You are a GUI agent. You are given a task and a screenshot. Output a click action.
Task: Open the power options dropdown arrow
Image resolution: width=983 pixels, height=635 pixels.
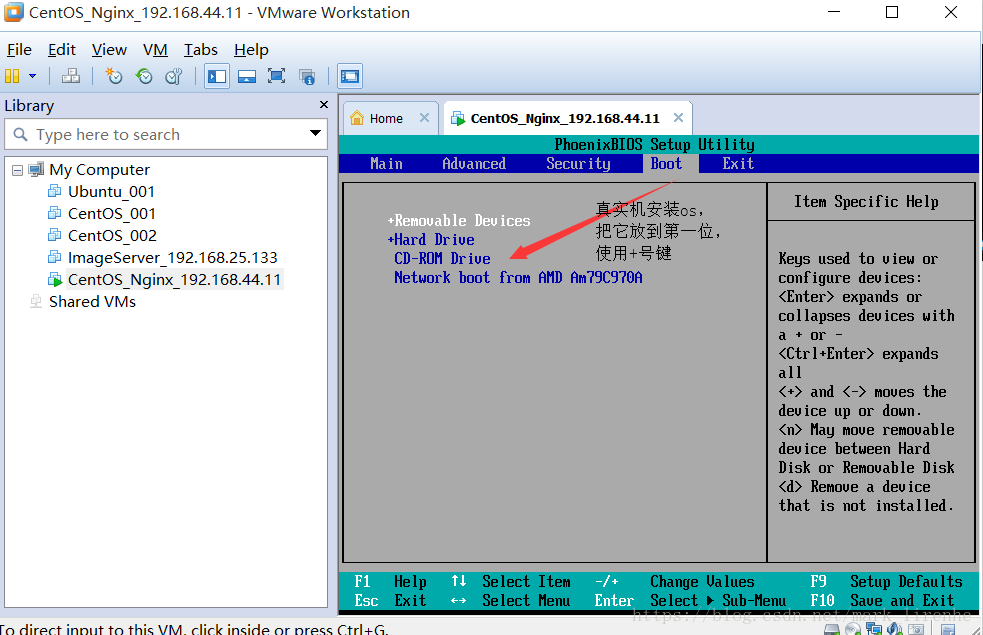pyautogui.click(x=32, y=76)
